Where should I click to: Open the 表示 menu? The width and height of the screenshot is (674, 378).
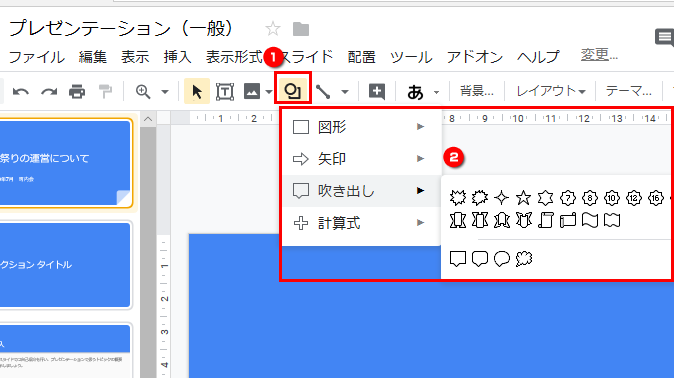(x=135, y=57)
